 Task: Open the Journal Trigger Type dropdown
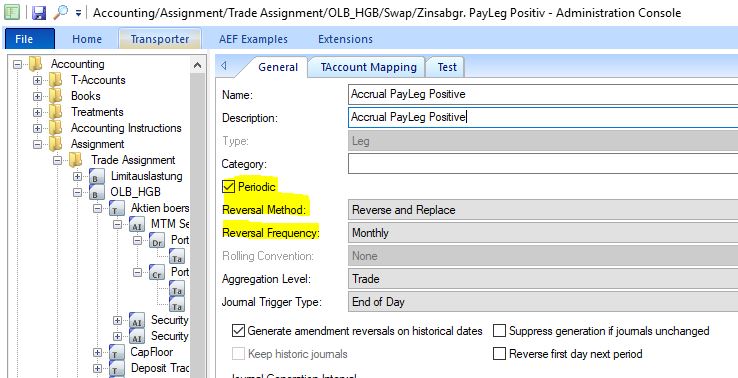click(x=543, y=302)
